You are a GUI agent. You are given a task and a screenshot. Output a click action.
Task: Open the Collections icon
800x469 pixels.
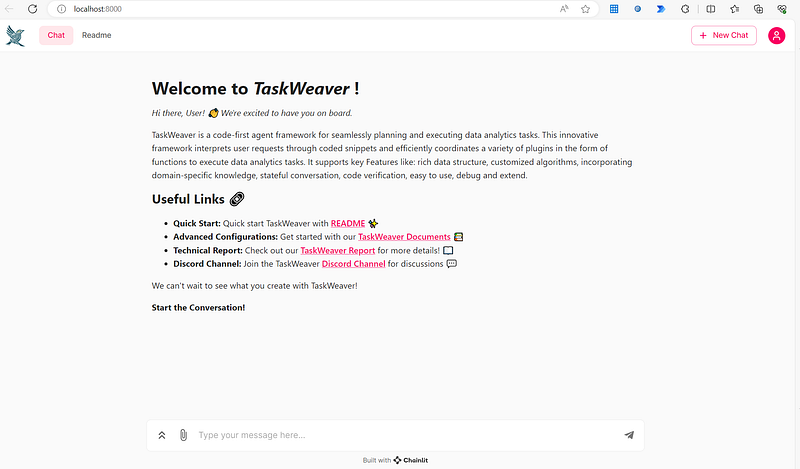tap(758, 9)
